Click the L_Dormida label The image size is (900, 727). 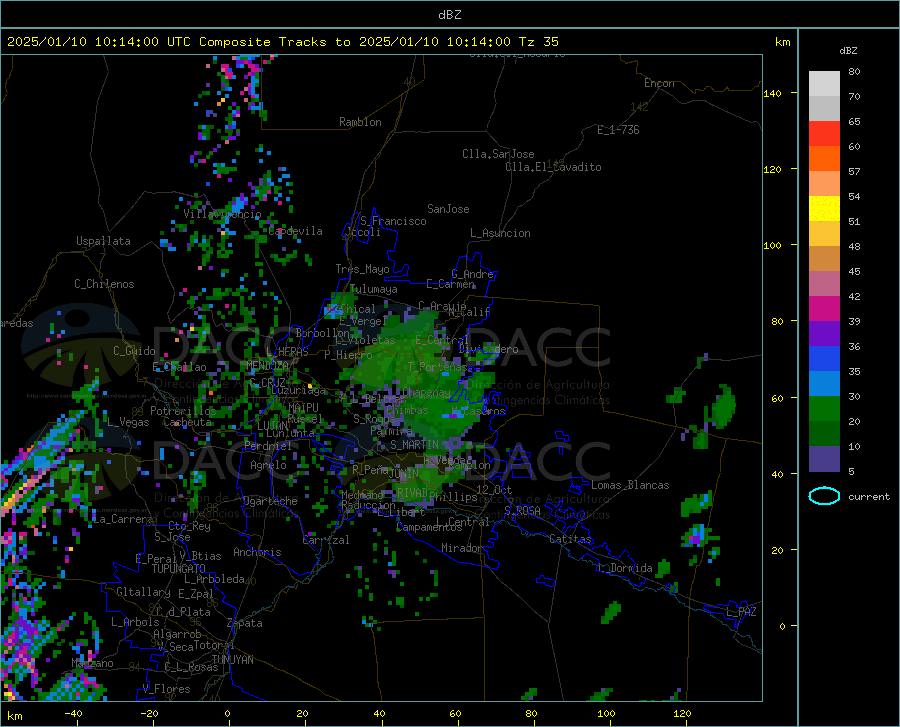625,568
